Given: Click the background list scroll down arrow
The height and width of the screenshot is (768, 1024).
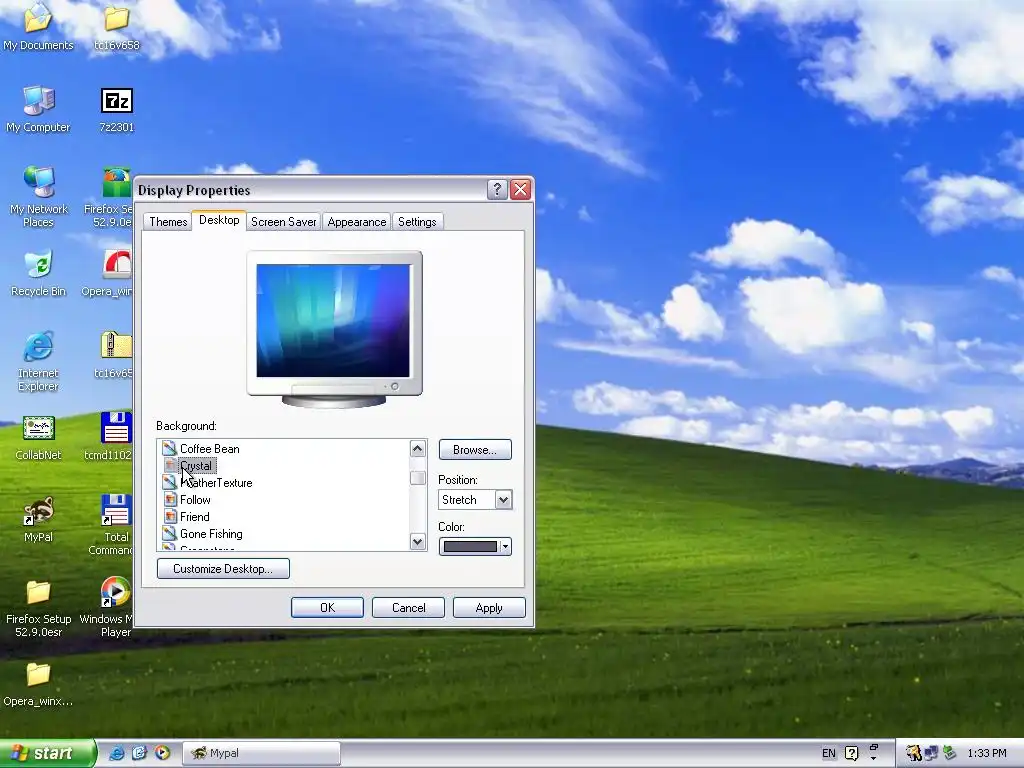Looking at the screenshot, I should coord(417,541).
